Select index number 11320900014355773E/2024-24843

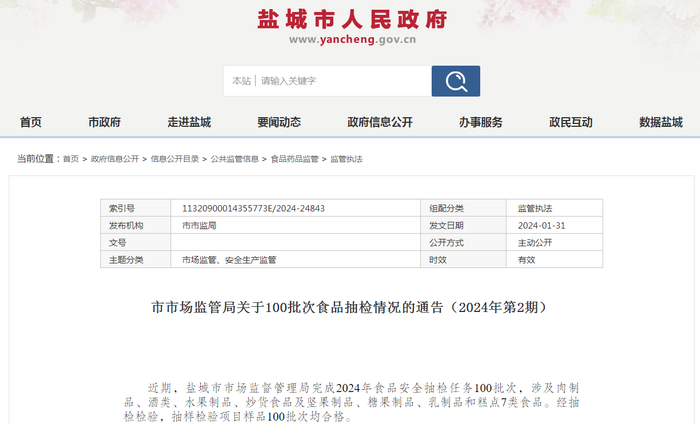point(253,208)
